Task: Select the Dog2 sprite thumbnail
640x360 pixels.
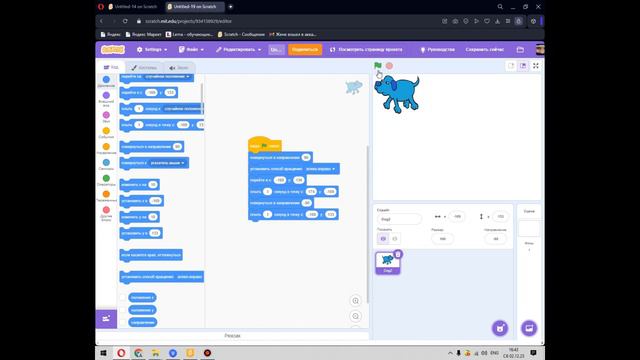Action: pyautogui.click(x=387, y=263)
